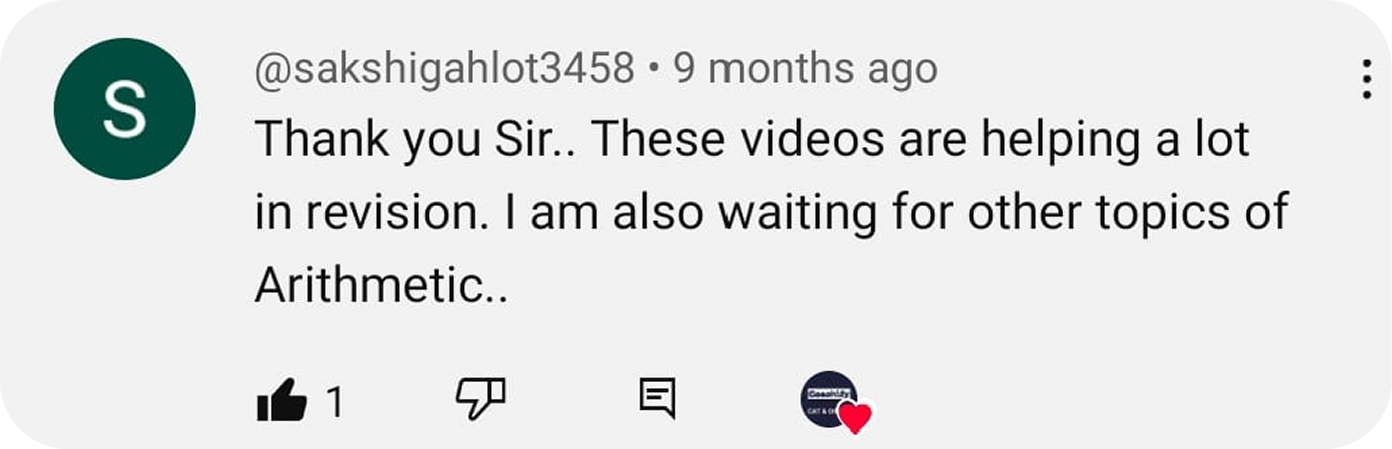Like the comment with thumbs-up icon
Screen dimensions: 1392x449
pos(281,400)
